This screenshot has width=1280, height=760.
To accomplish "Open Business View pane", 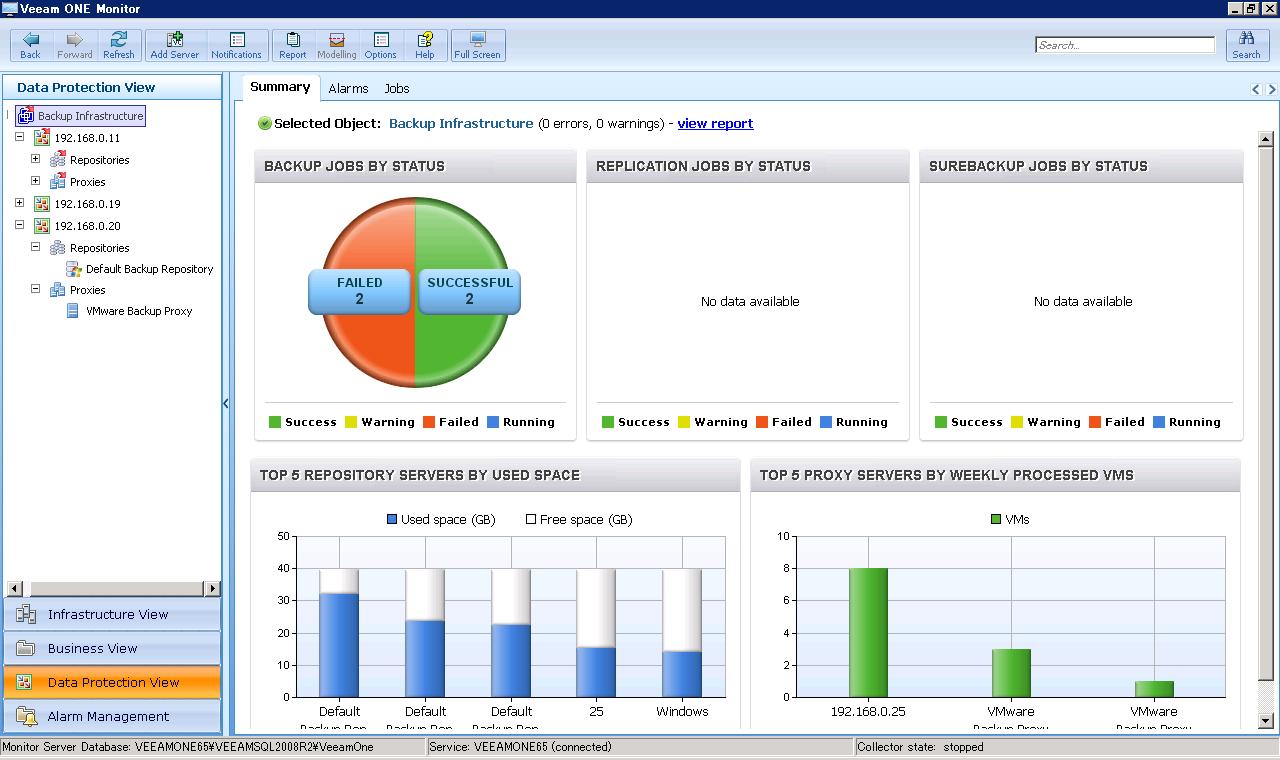I will coord(112,649).
